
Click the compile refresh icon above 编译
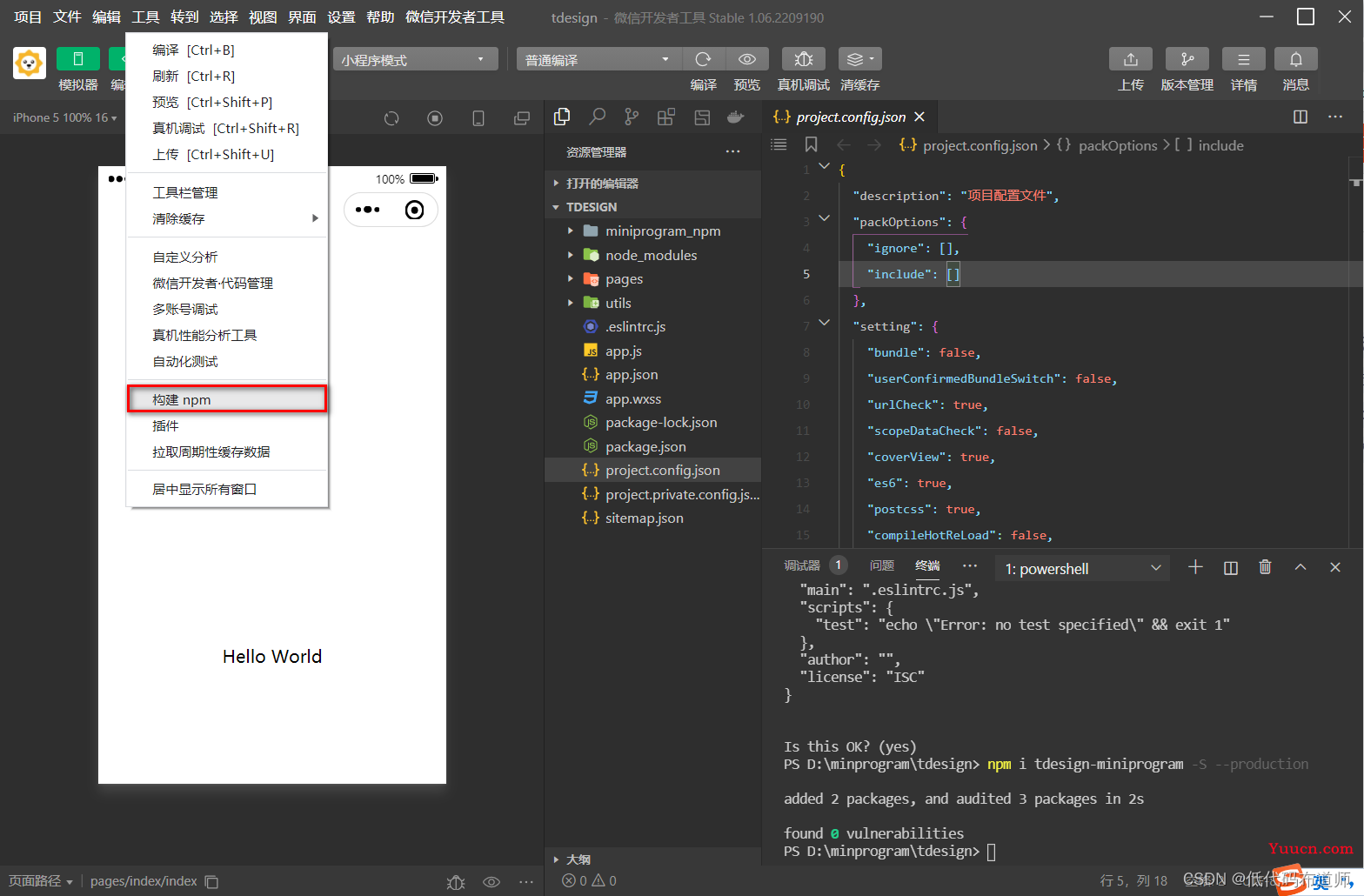(x=703, y=59)
